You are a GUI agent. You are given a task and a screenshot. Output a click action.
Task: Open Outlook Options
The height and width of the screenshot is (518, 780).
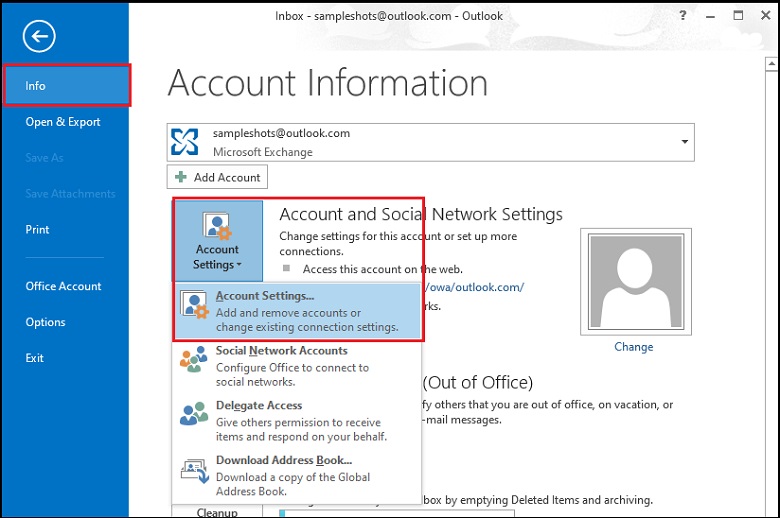coord(45,322)
